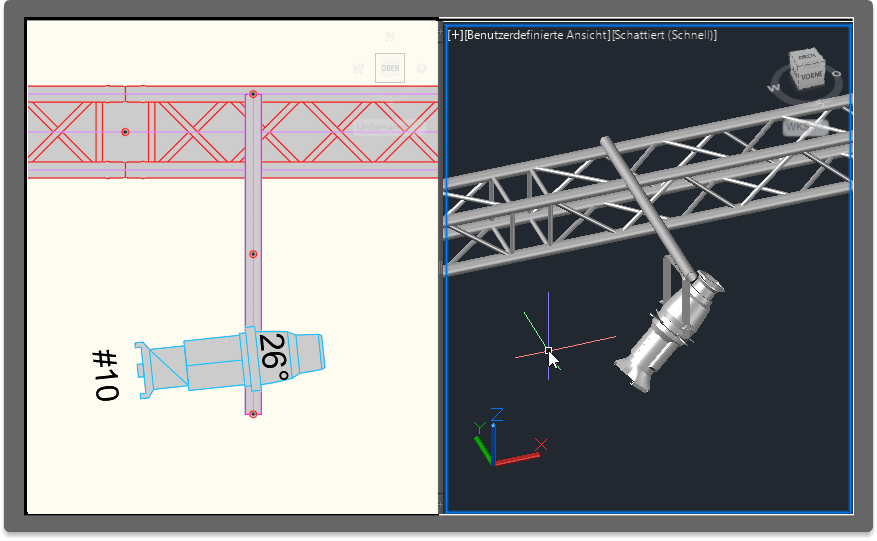Click the OBEN face of the left ViewCube

390,68
